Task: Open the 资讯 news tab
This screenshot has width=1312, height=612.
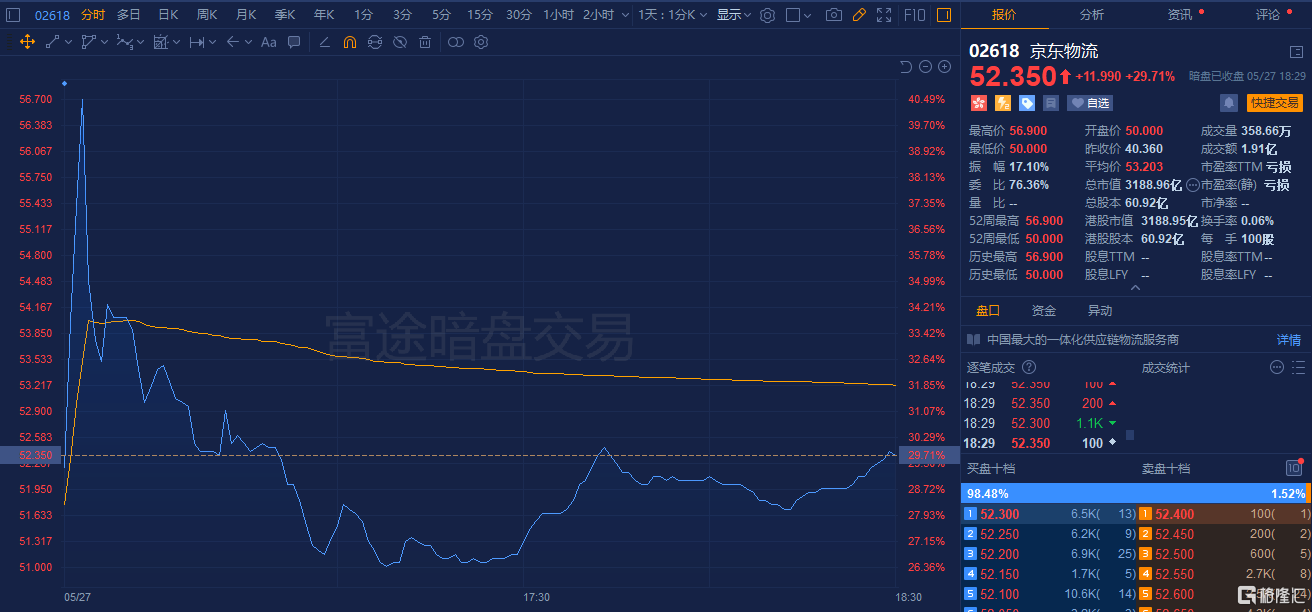Action: point(1180,15)
